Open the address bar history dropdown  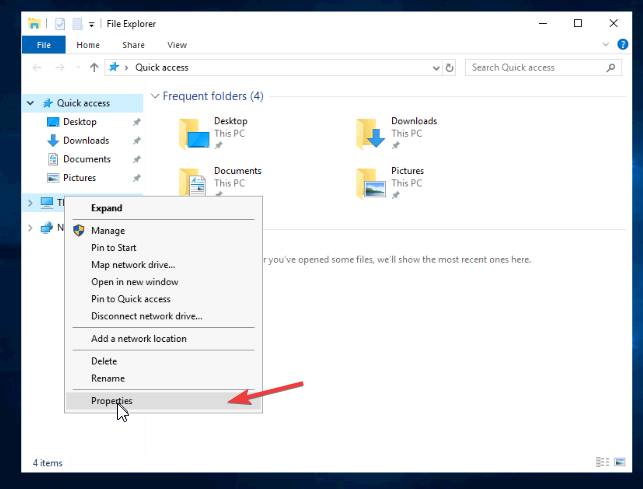coord(436,68)
